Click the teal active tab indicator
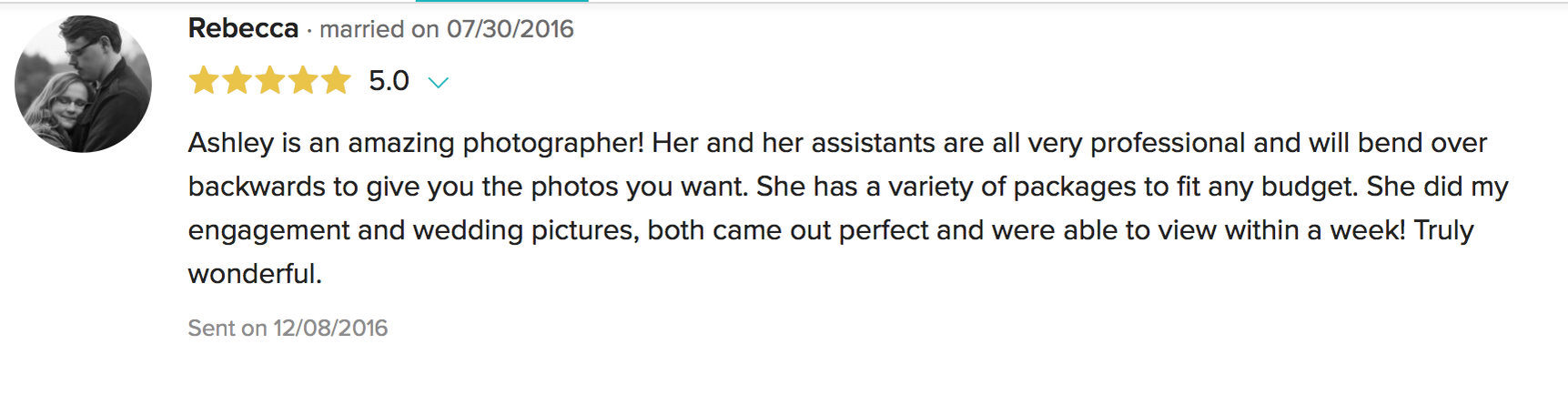1568x395 pixels. click(501, 1)
